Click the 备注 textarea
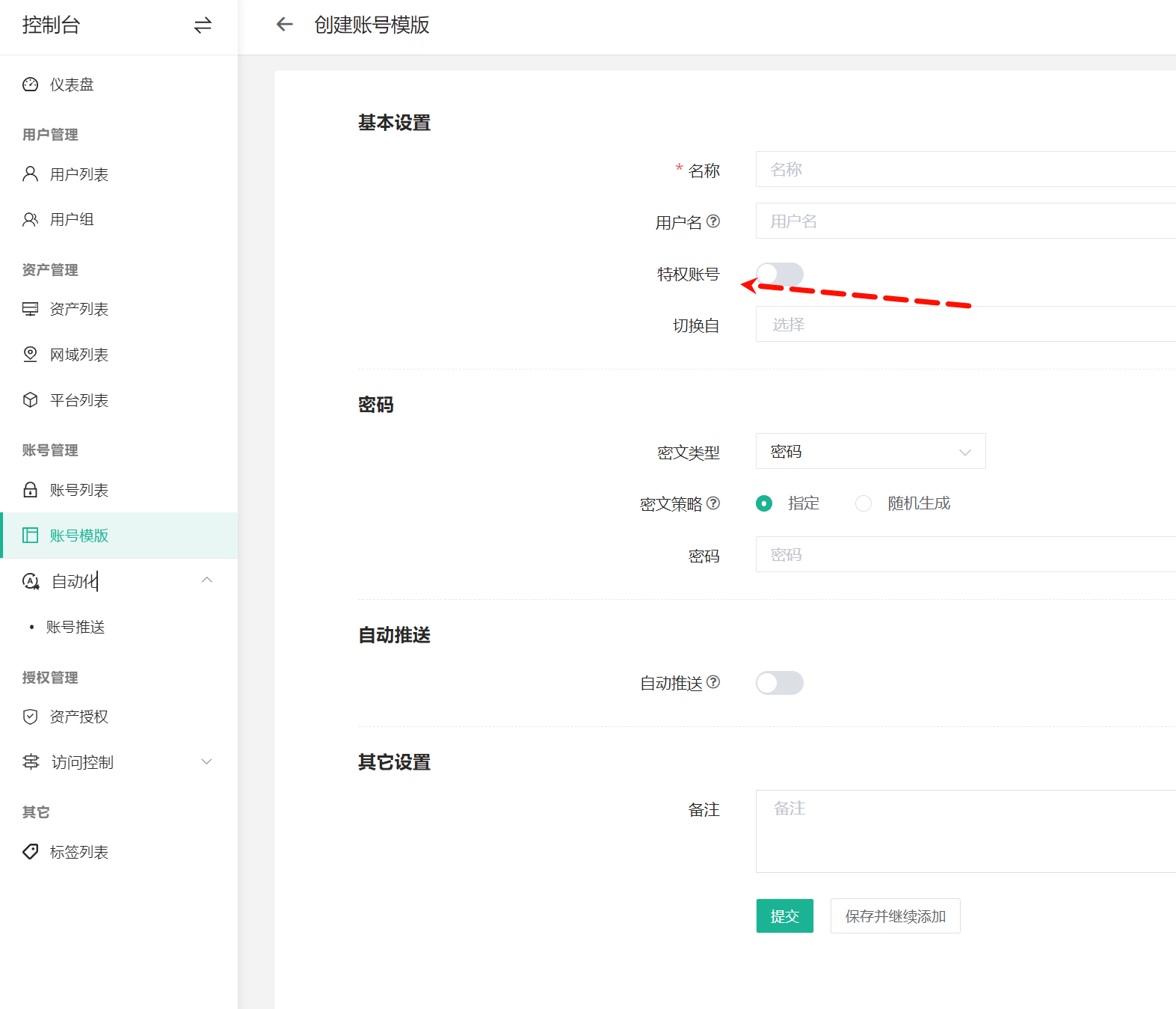 pyautogui.click(x=964, y=831)
